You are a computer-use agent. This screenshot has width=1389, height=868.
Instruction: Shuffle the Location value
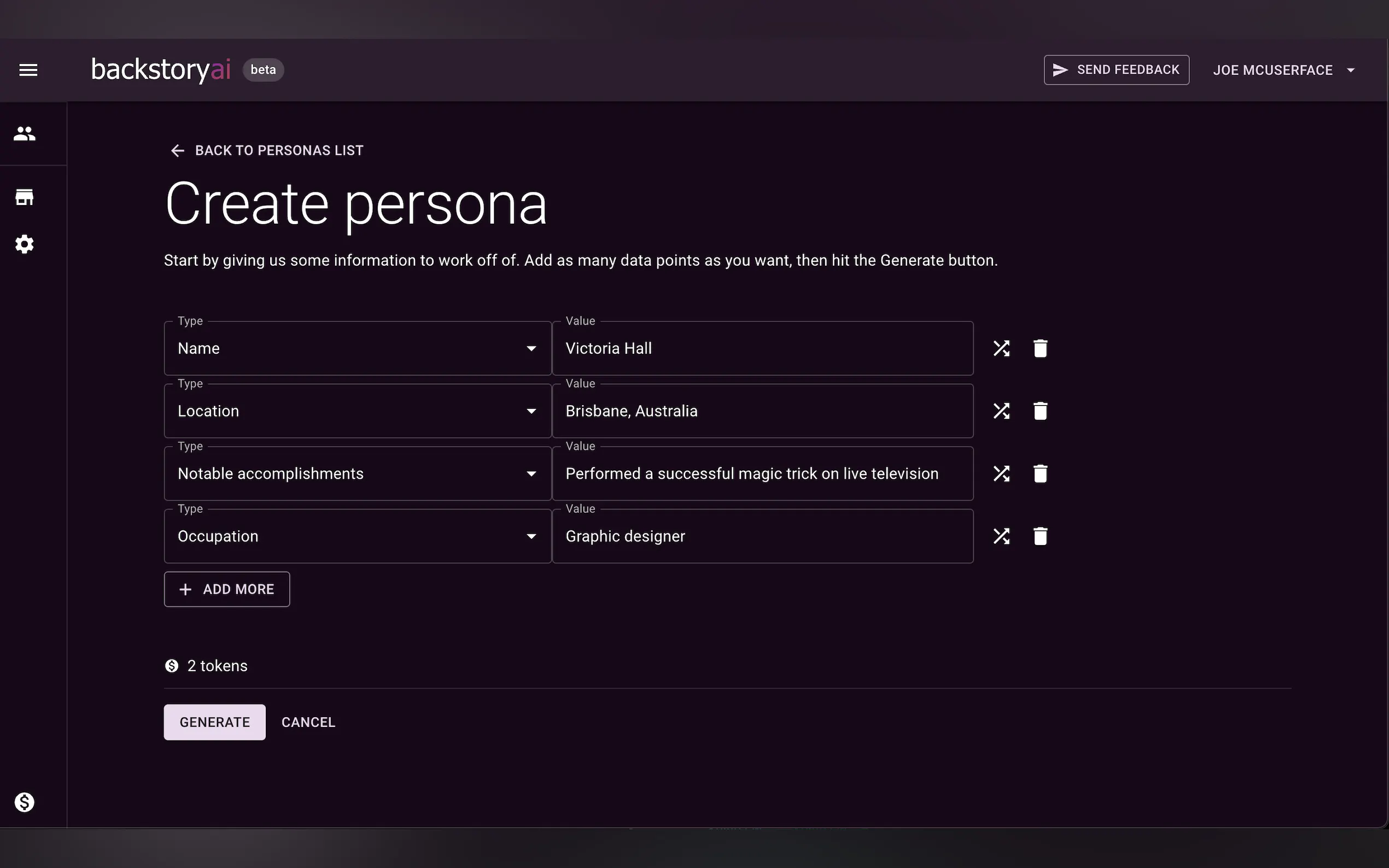(1001, 411)
